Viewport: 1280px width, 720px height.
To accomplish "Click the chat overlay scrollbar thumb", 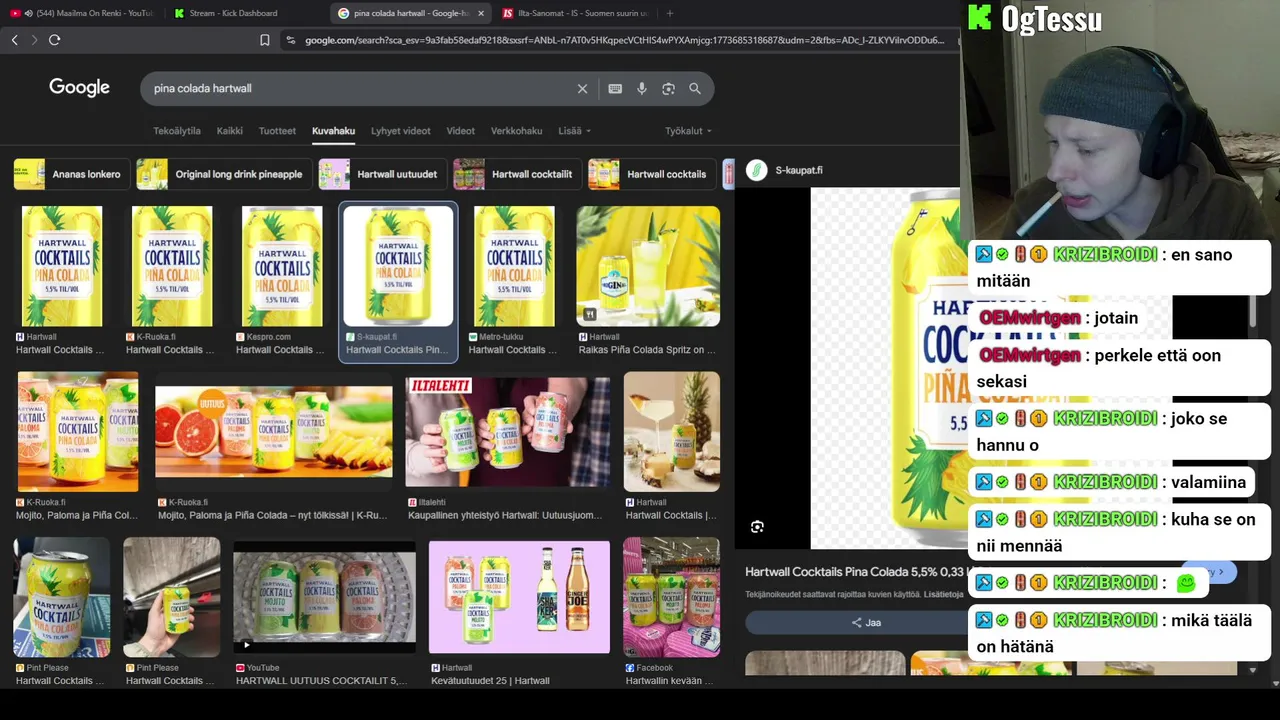I will 1253,310.
